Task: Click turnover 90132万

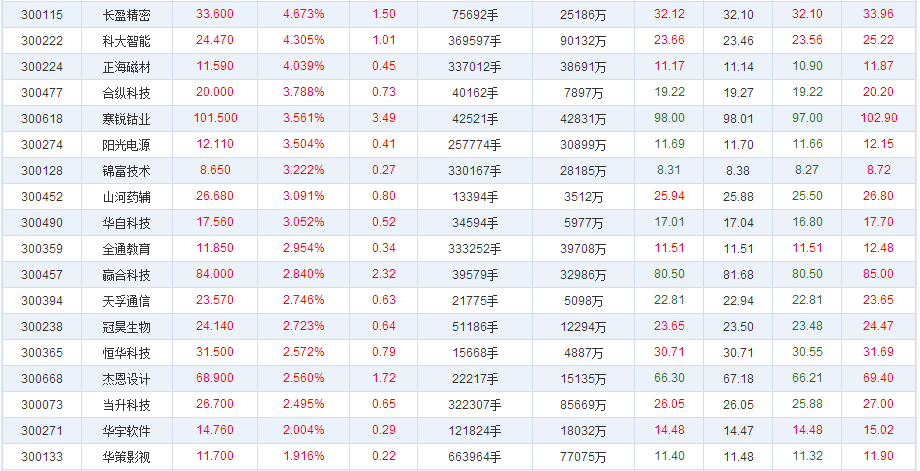Action: tap(583, 41)
